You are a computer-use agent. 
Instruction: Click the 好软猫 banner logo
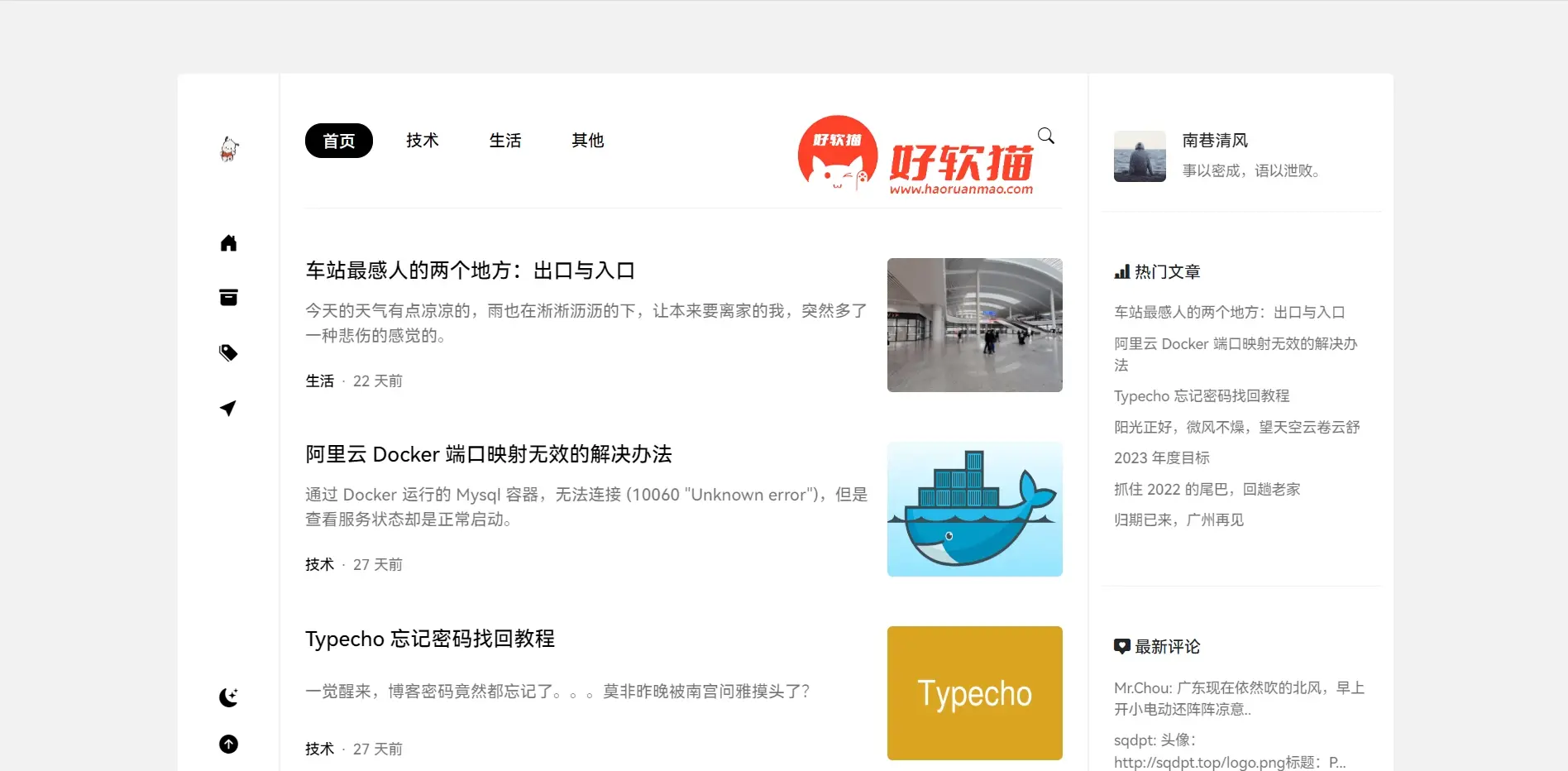[x=915, y=156]
